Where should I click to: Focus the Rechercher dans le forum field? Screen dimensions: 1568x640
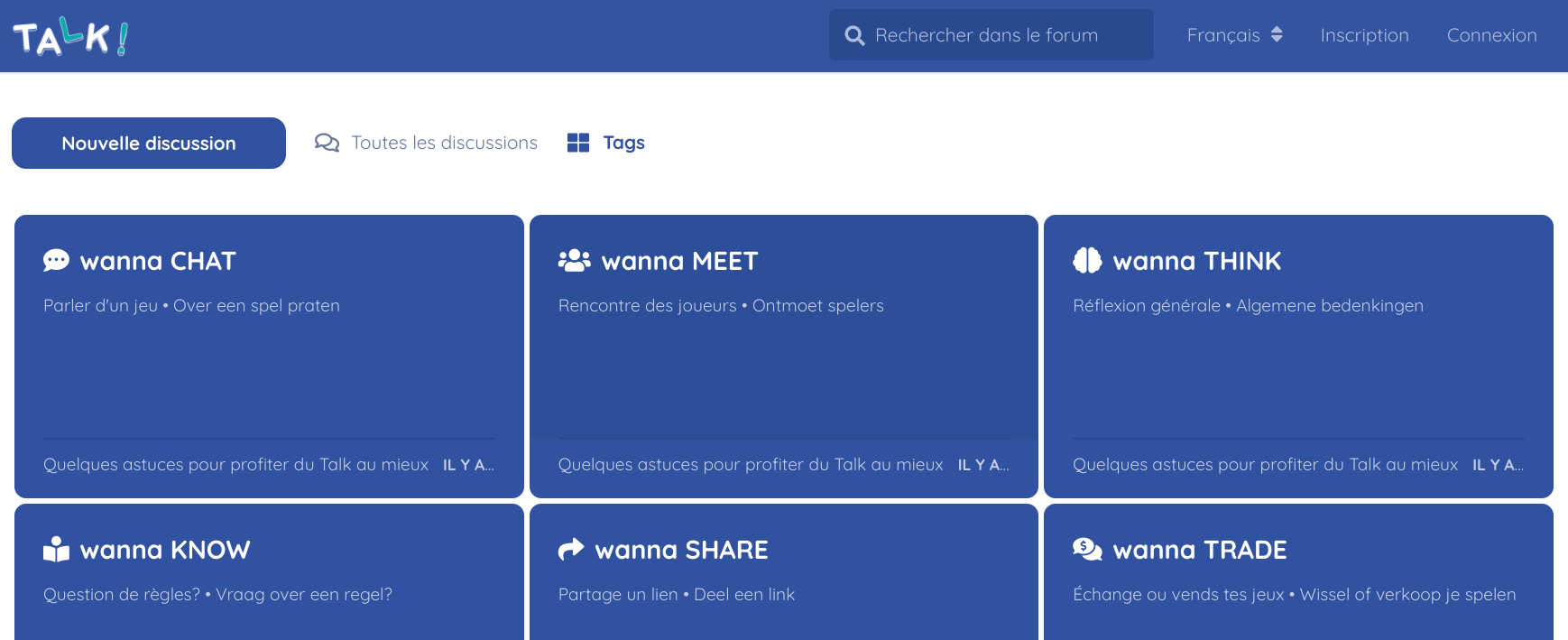click(x=1001, y=35)
